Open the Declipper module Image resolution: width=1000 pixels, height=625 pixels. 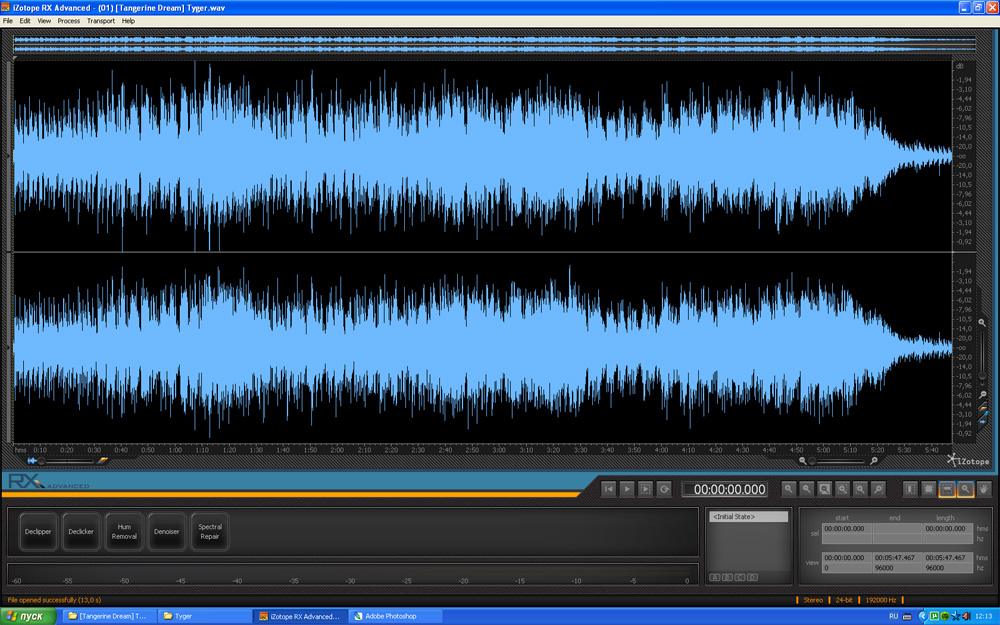pyautogui.click(x=39, y=531)
